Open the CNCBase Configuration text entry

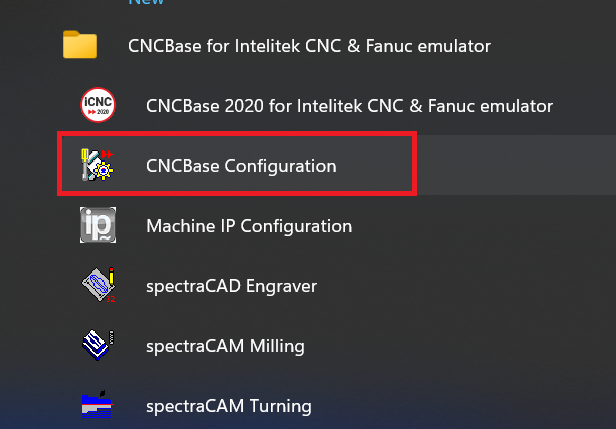[241, 166]
